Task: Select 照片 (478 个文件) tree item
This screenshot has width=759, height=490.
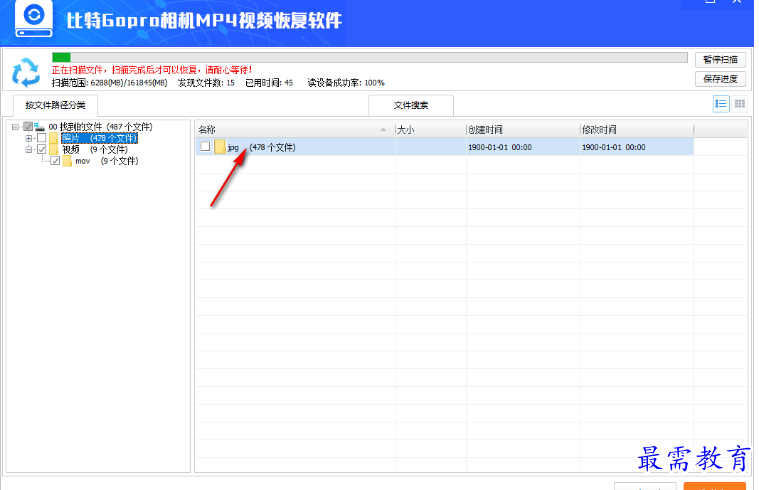Action: click(x=100, y=138)
